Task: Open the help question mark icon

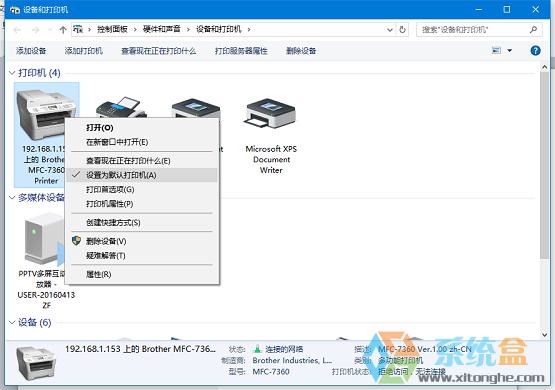Action: [535, 51]
